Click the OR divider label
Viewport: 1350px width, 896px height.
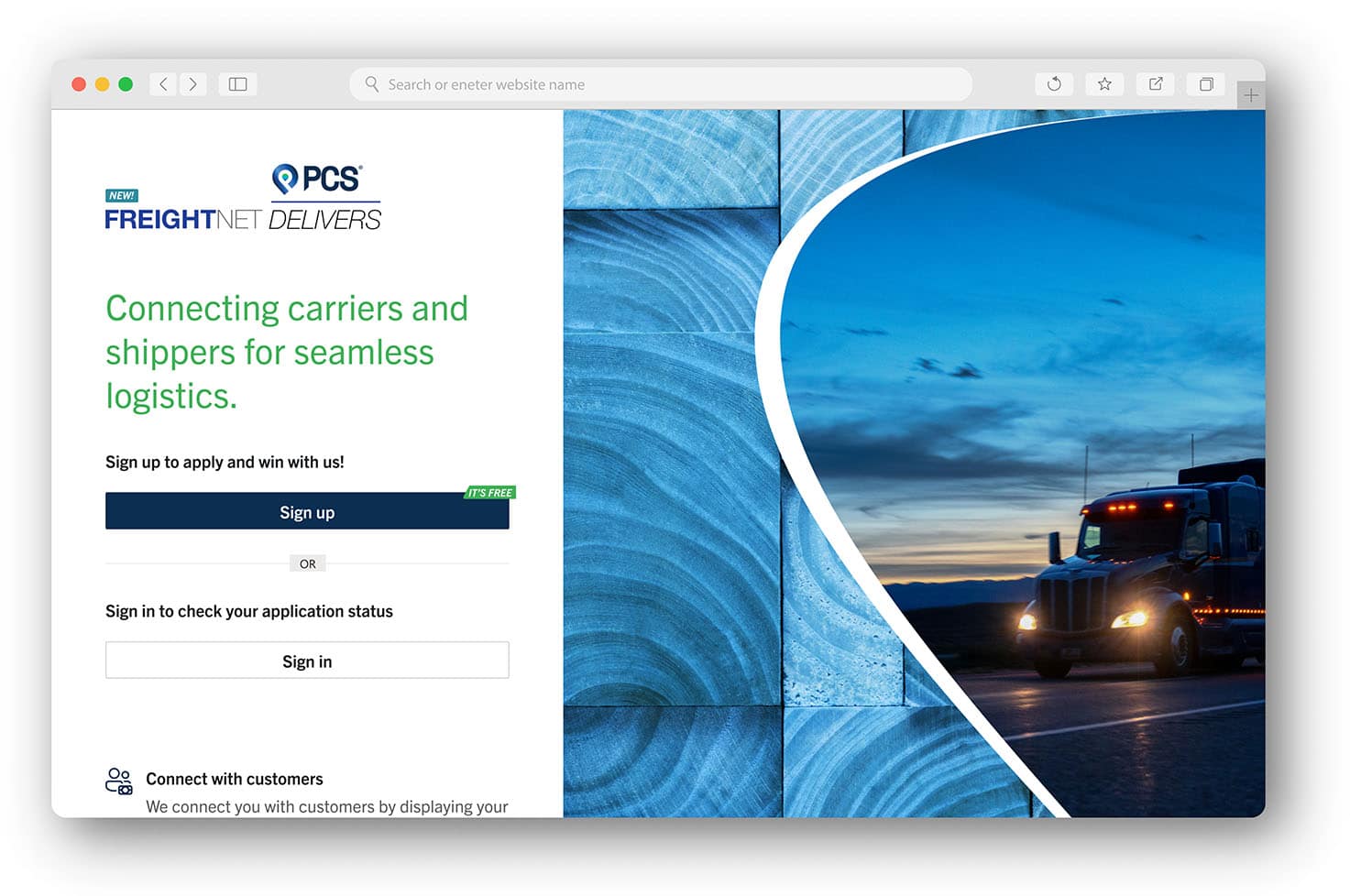pos(308,563)
